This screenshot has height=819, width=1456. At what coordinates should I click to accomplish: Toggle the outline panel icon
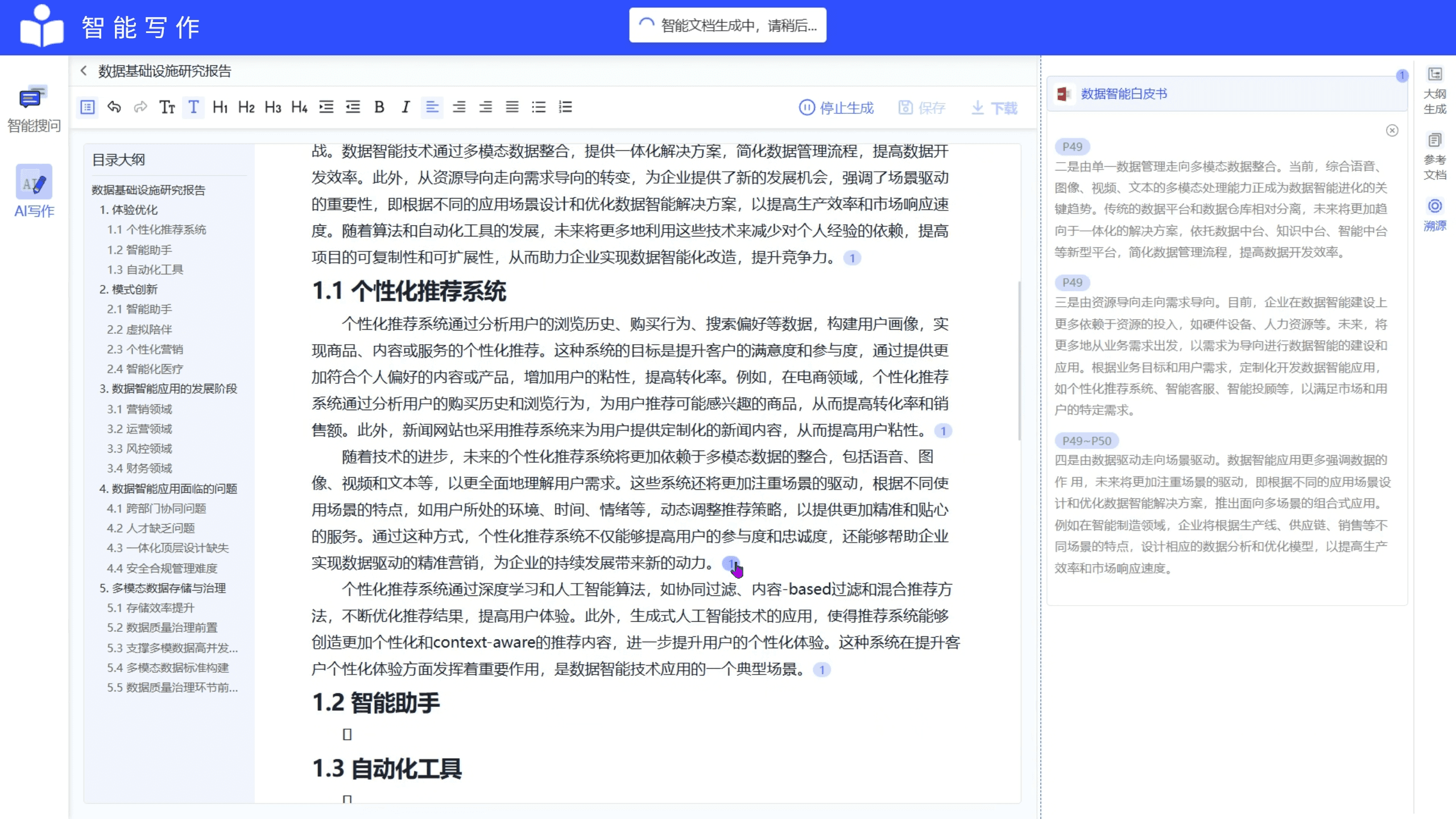88,107
